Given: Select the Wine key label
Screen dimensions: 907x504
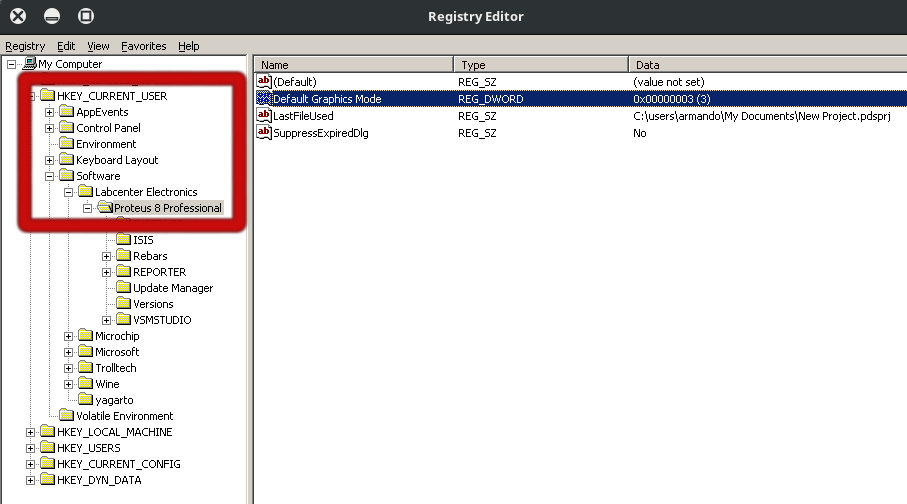Looking at the screenshot, I should pos(107,384).
